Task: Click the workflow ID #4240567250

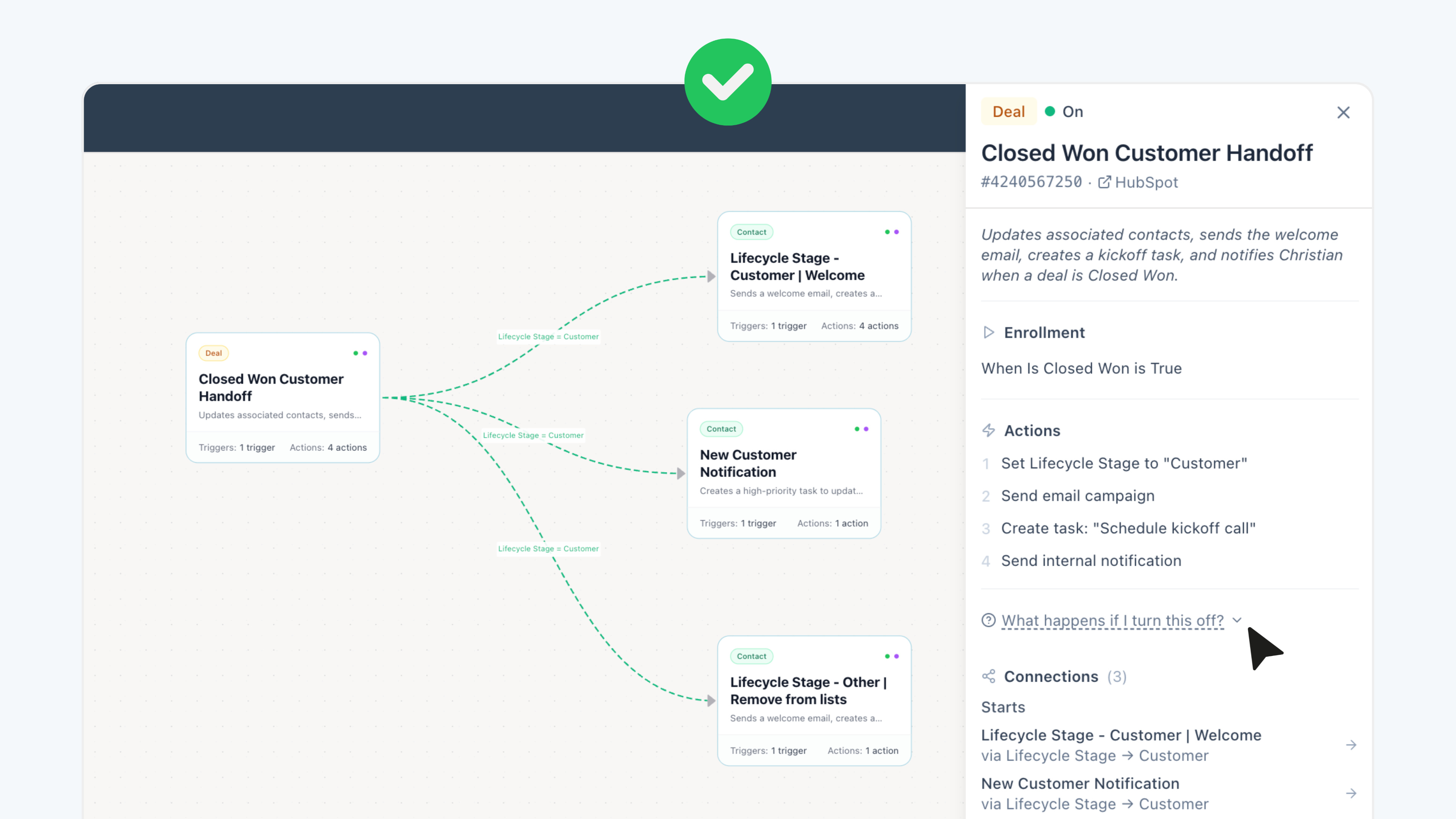Action: point(1032,182)
